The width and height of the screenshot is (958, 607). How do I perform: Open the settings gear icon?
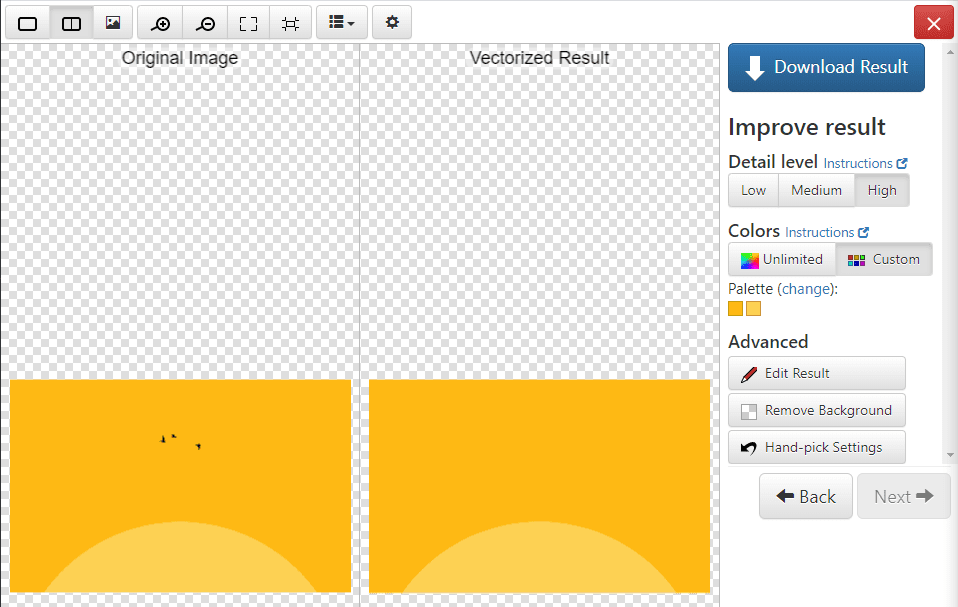(392, 22)
